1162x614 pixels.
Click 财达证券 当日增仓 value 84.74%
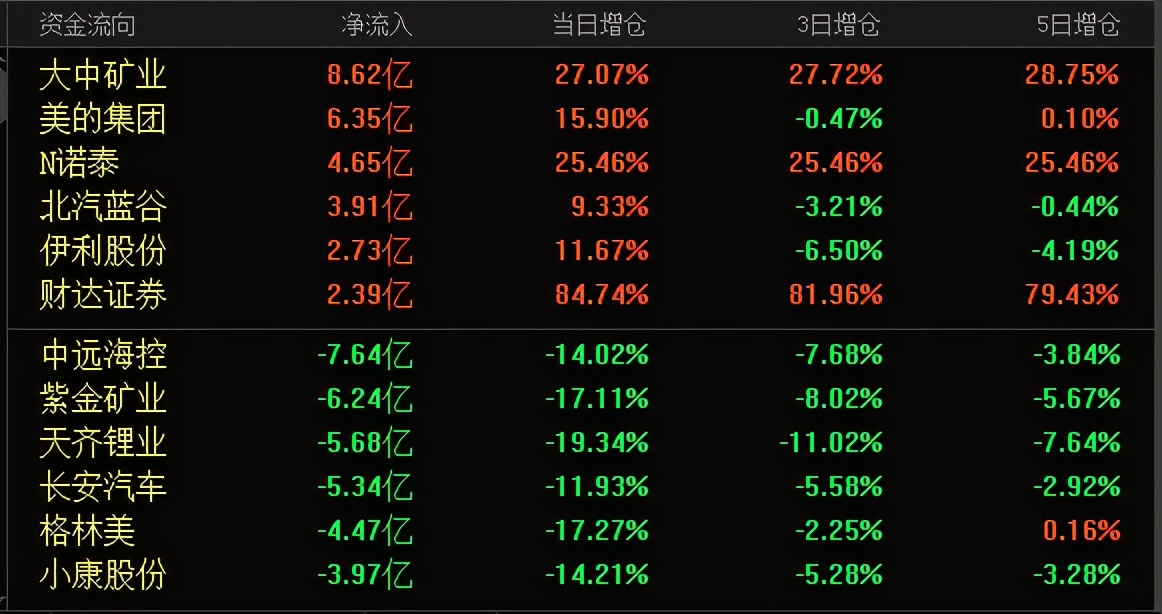602,295
